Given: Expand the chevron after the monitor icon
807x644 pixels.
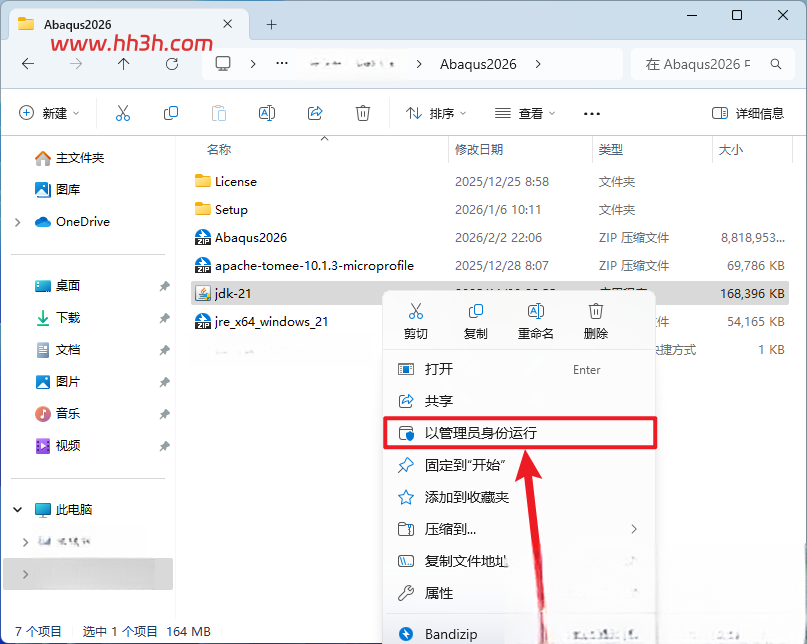Looking at the screenshot, I should pos(253,64).
